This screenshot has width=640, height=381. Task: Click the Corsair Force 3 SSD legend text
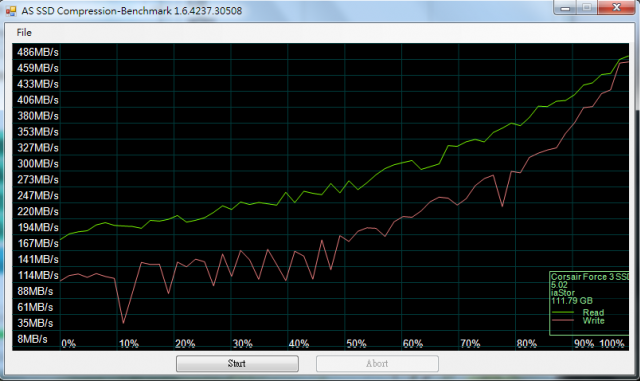[590, 277]
